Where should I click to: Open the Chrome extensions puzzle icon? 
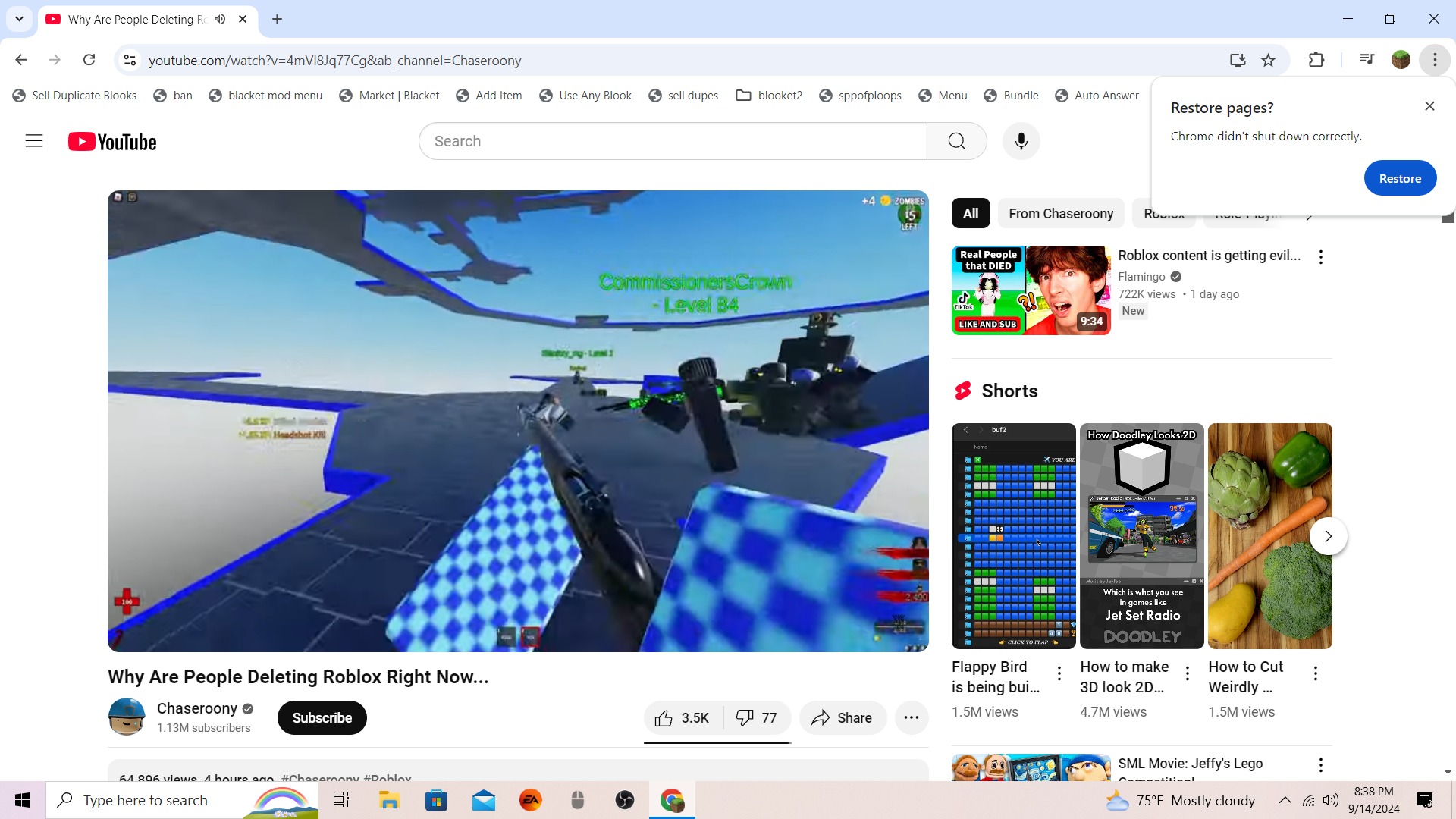(x=1316, y=60)
